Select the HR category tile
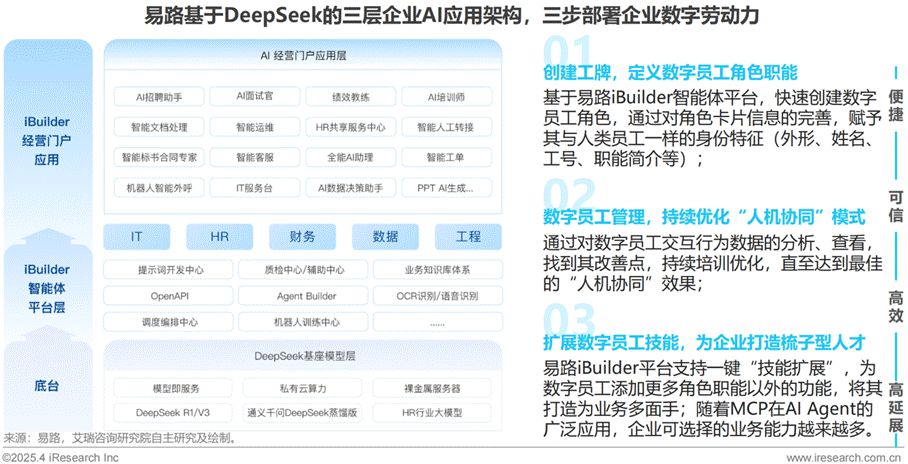Screen dimensions: 908x464 click(x=219, y=236)
